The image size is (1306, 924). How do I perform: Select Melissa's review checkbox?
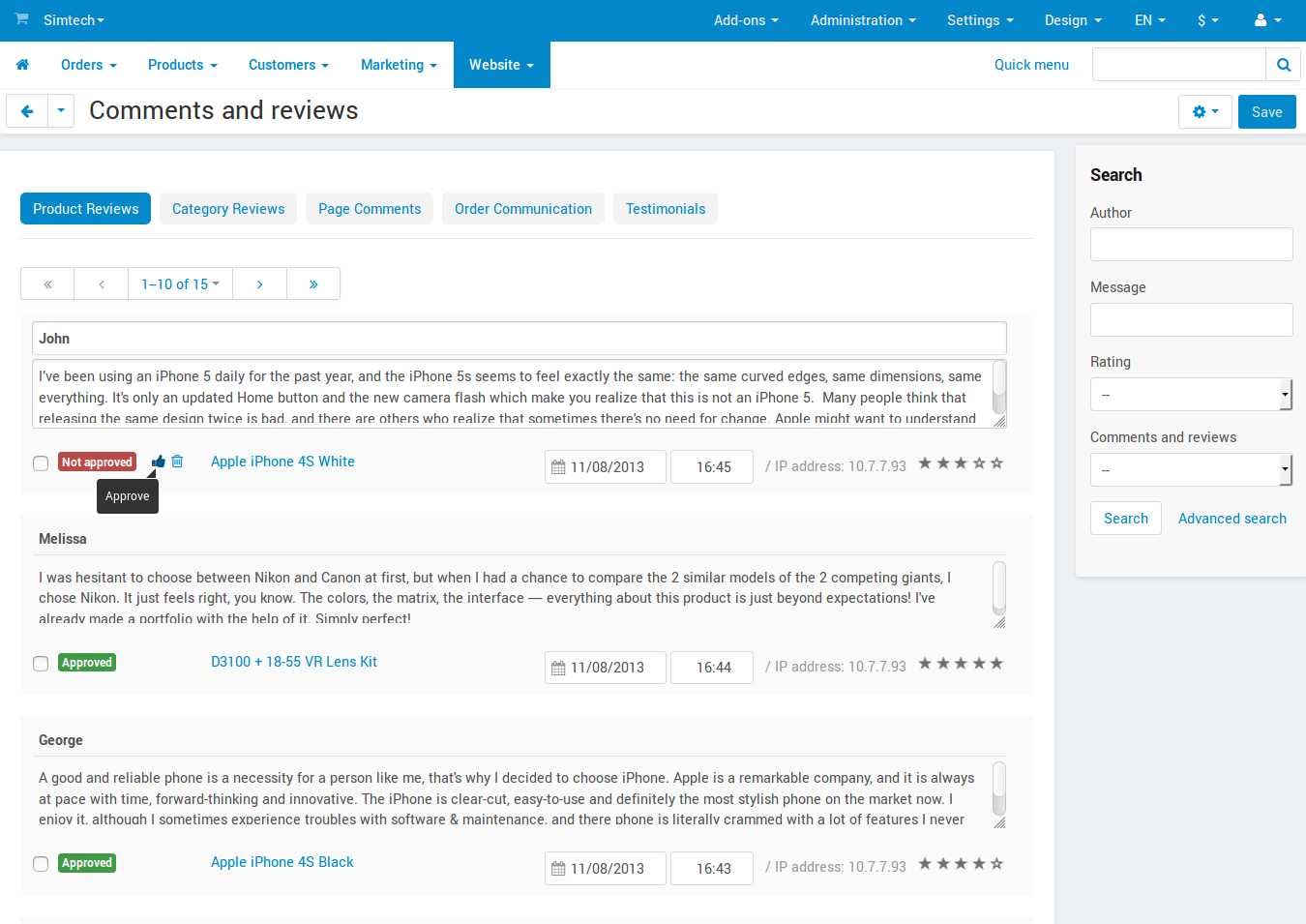(41, 664)
